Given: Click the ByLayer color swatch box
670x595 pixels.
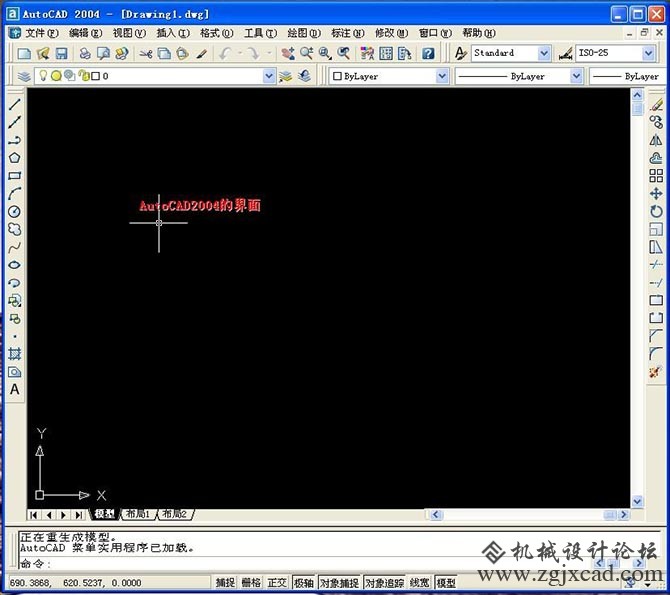Looking at the screenshot, I should 337,76.
